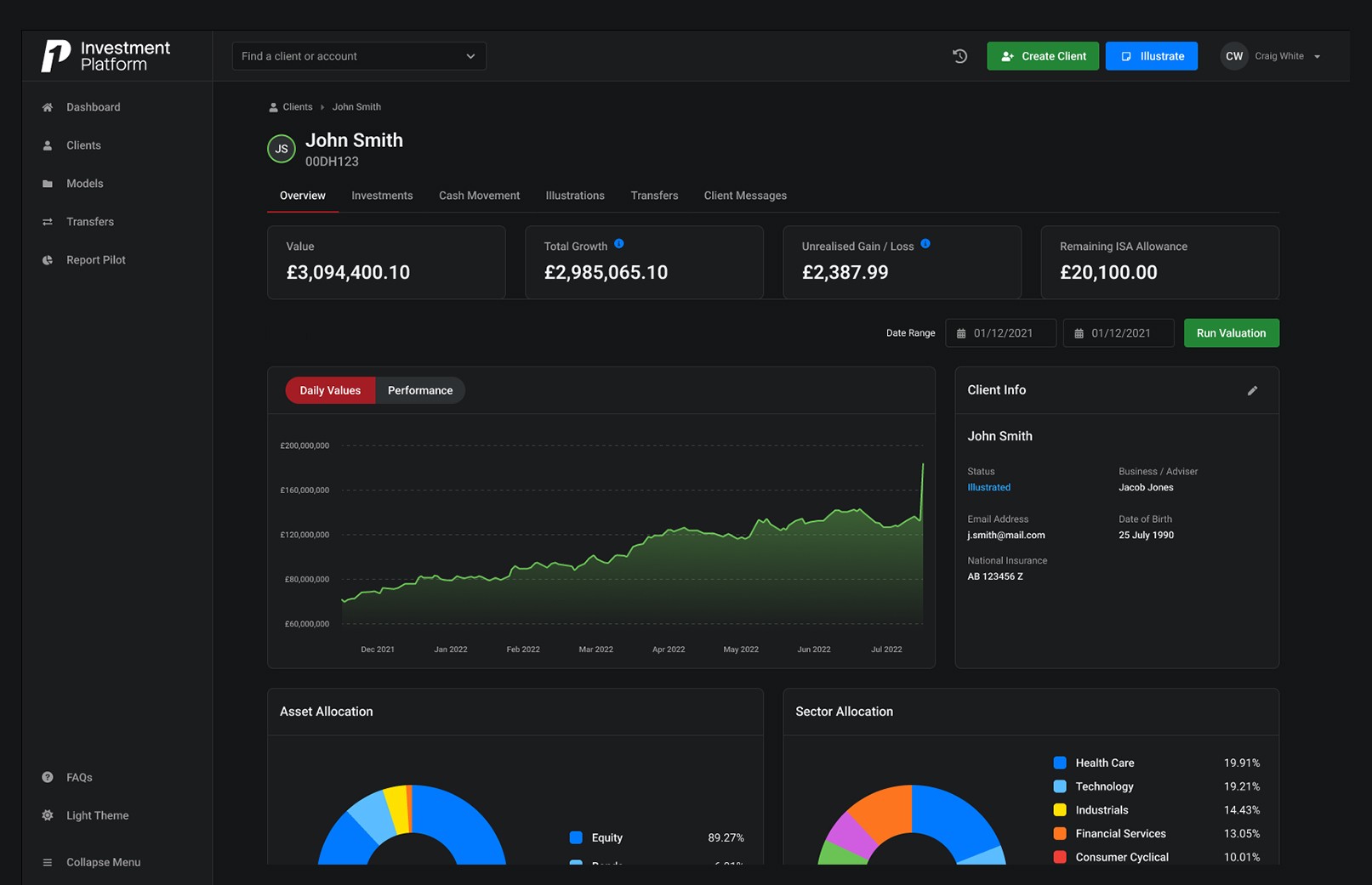Viewport: 1372px width, 885px height.
Task: Click the AB 123456 Z national insurance
Action: pyautogui.click(x=995, y=576)
